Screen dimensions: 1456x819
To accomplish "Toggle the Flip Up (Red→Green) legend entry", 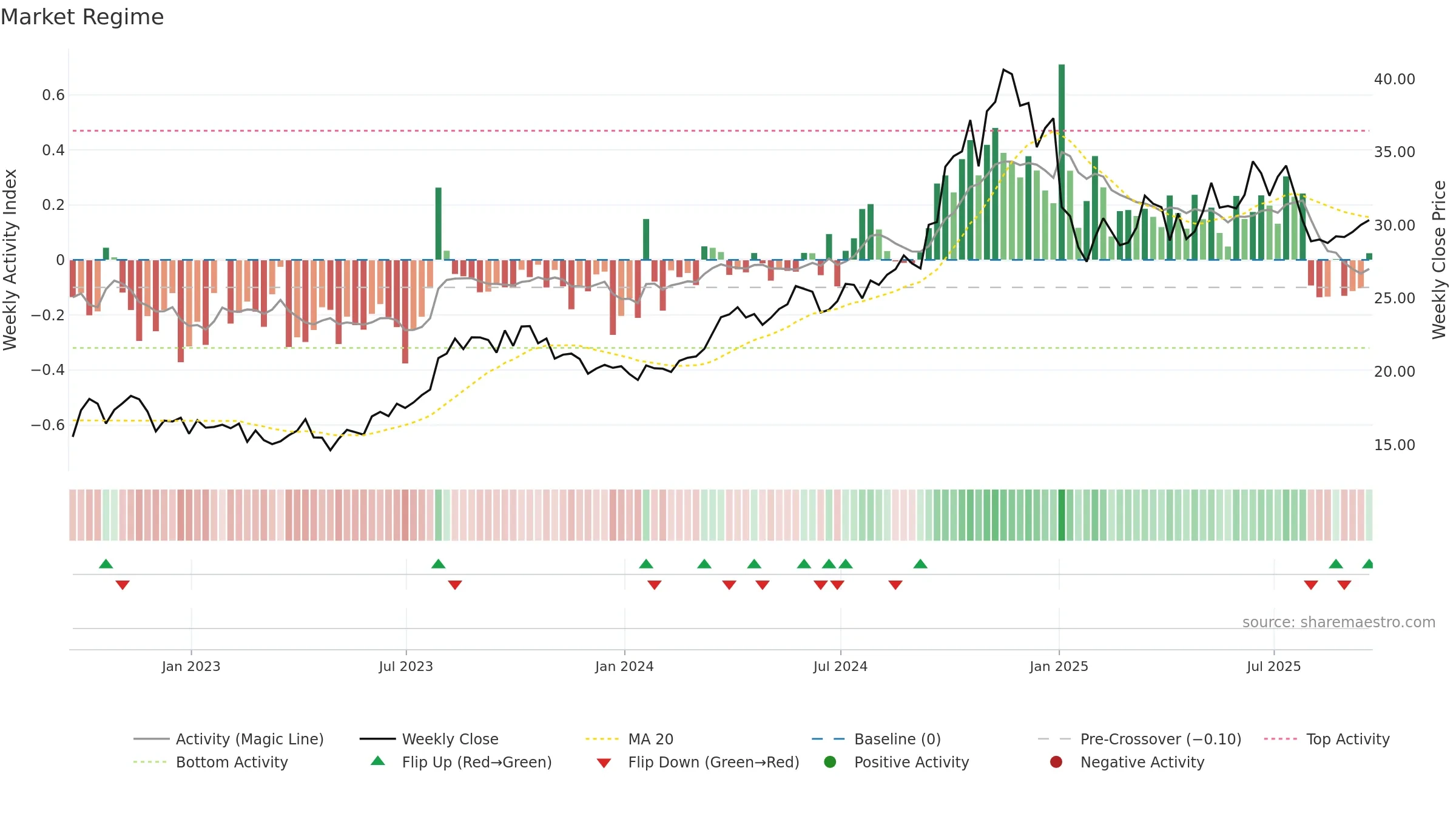I will tap(461, 762).
